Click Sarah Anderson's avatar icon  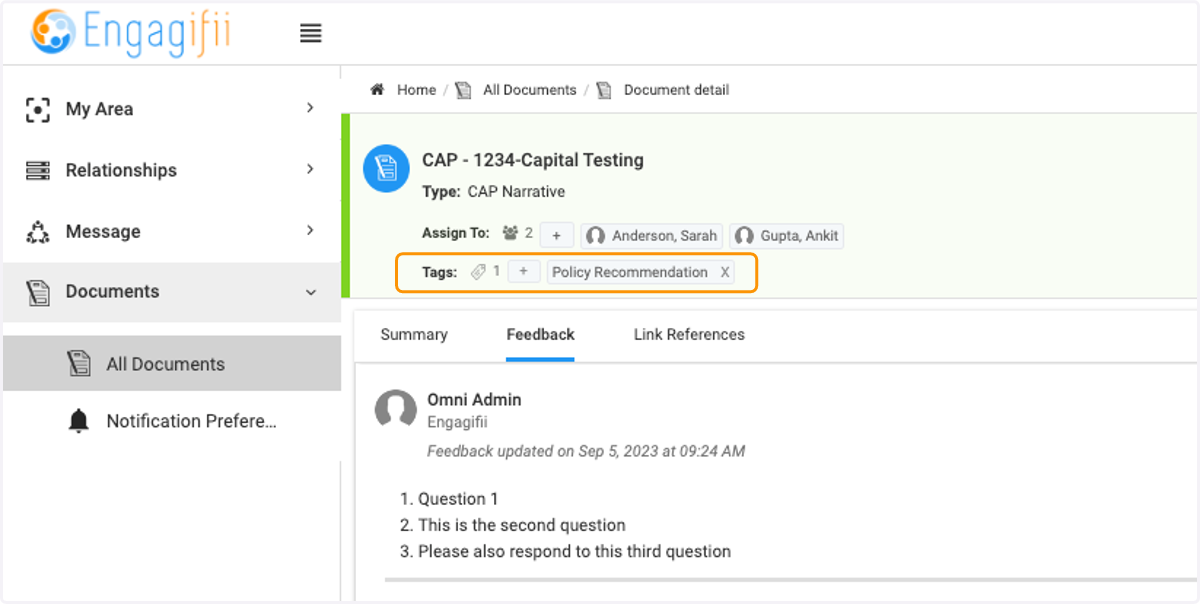(595, 236)
